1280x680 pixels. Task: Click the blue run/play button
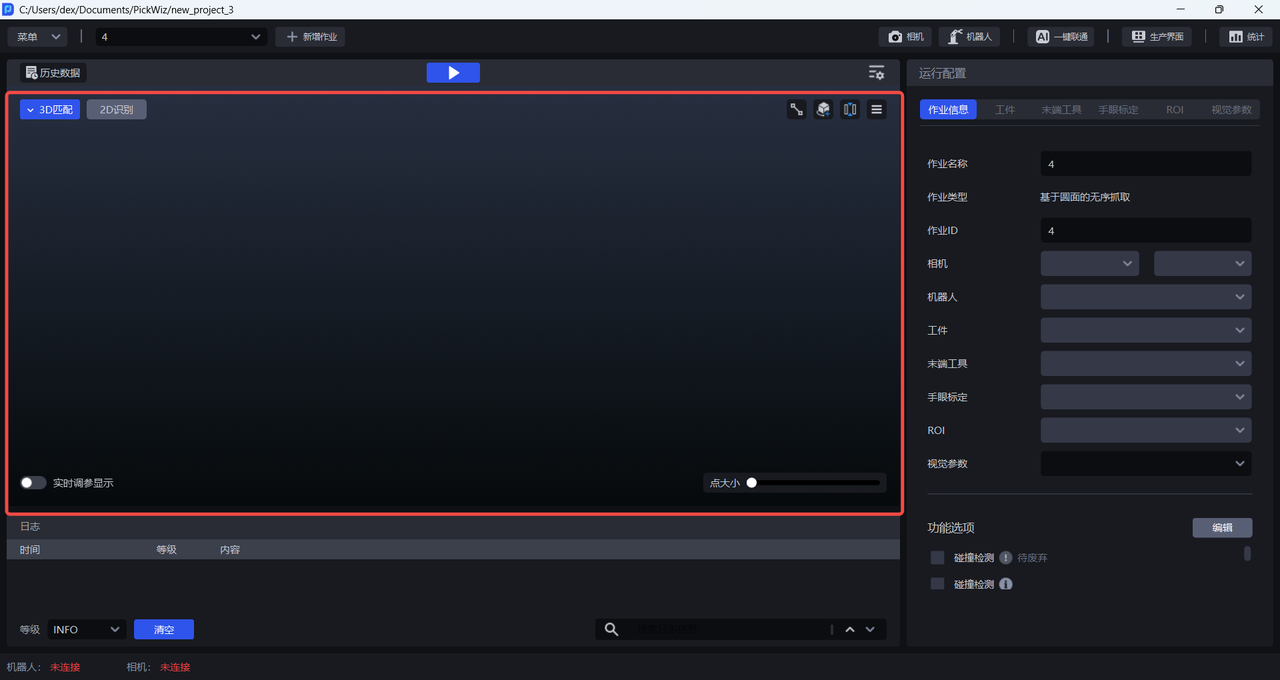[453, 73]
